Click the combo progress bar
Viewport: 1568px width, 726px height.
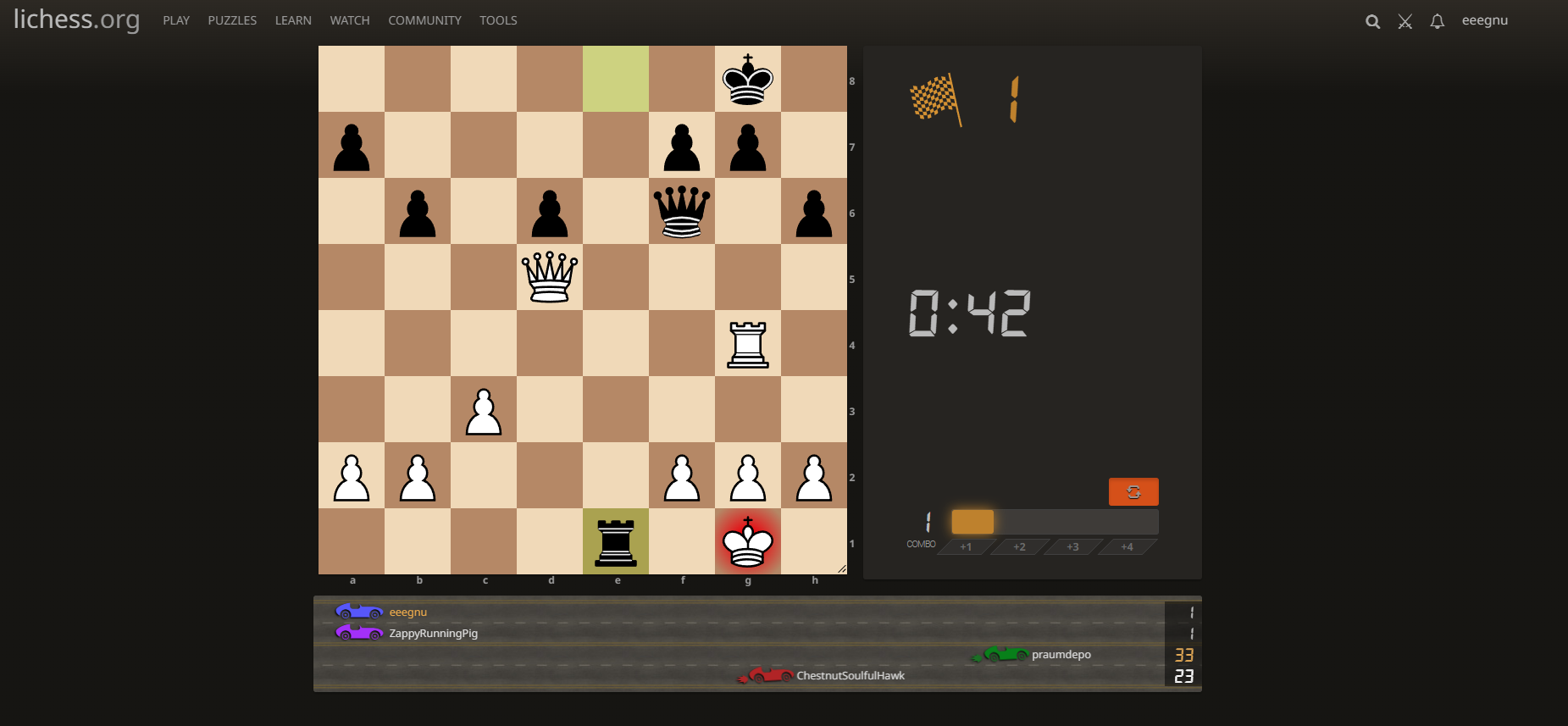[x=1055, y=522]
